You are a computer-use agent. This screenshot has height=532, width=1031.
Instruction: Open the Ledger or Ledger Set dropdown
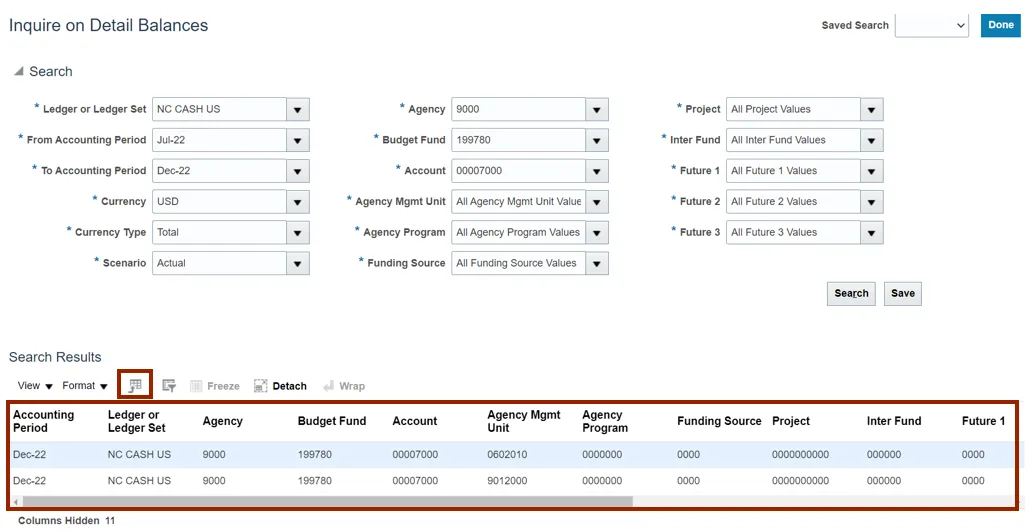(x=298, y=110)
